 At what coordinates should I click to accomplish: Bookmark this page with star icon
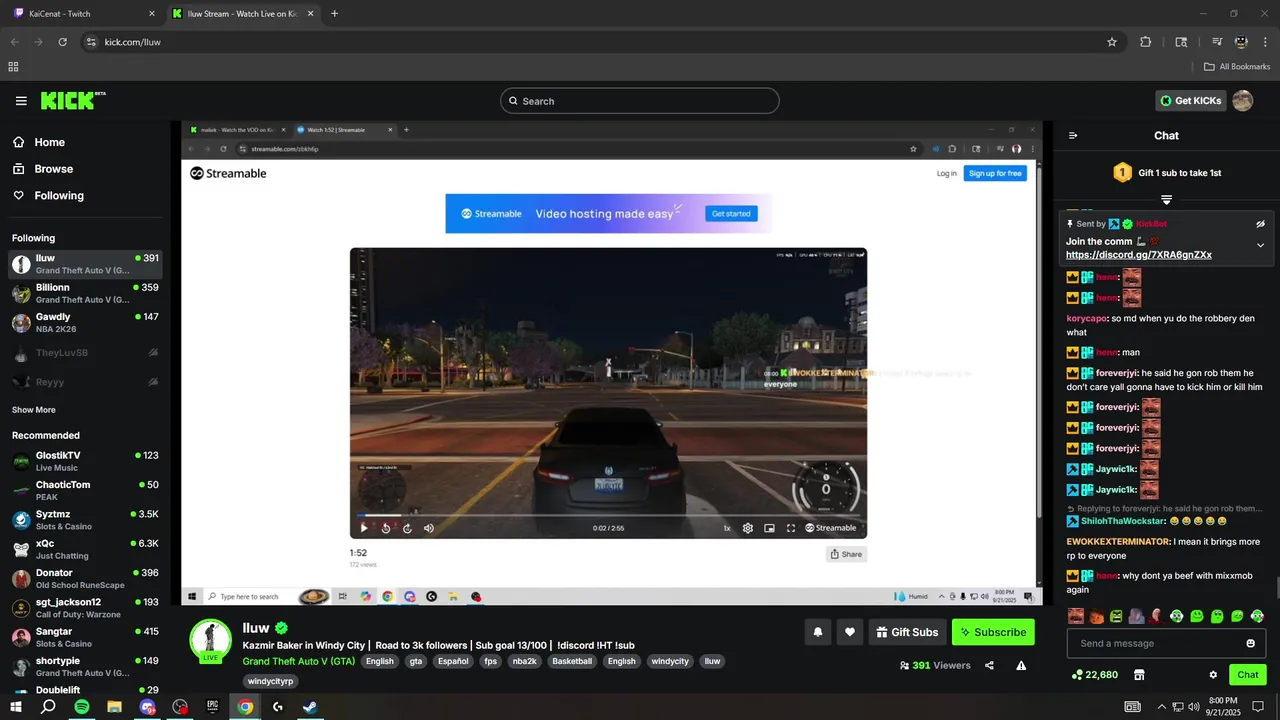tap(1112, 42)
